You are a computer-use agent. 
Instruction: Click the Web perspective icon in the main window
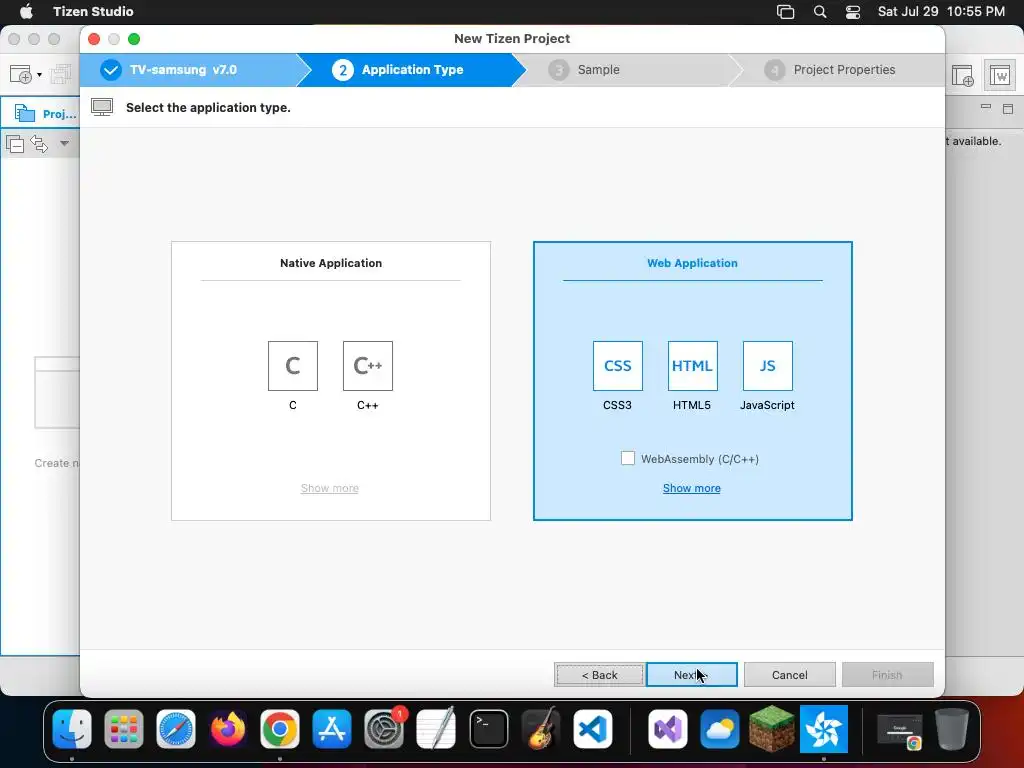coord(1000,75)
